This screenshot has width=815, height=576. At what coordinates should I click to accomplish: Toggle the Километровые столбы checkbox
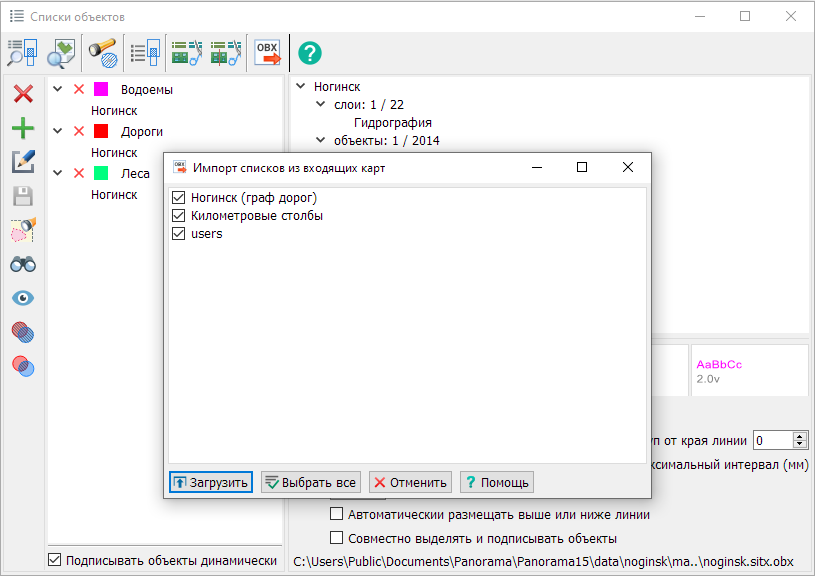tap(179, 216)
